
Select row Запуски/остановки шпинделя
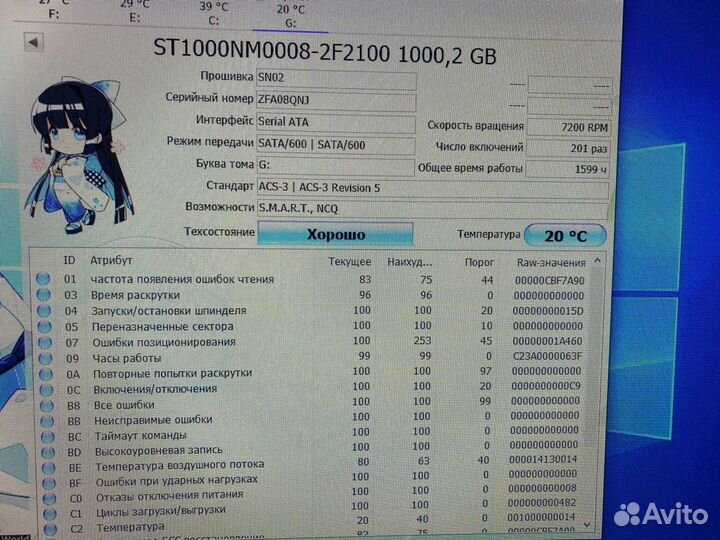[312, 311]
